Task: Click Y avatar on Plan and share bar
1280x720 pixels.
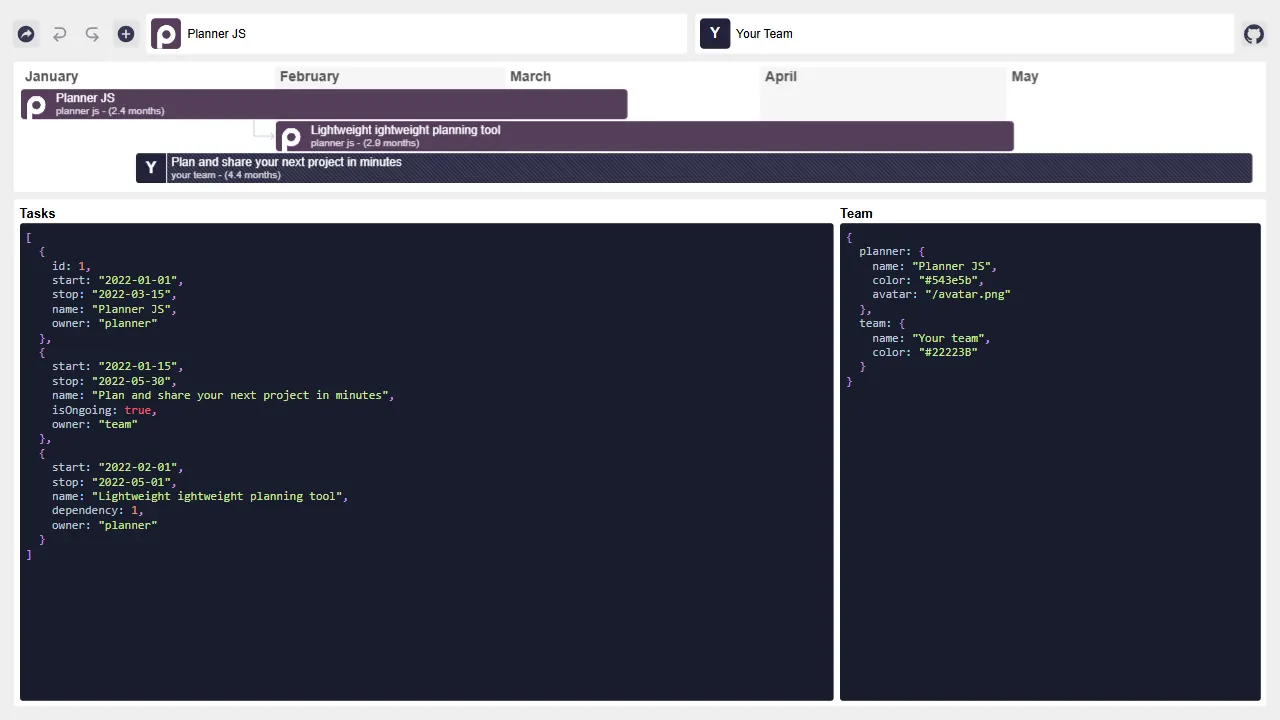Action: (x=151, y=168)
